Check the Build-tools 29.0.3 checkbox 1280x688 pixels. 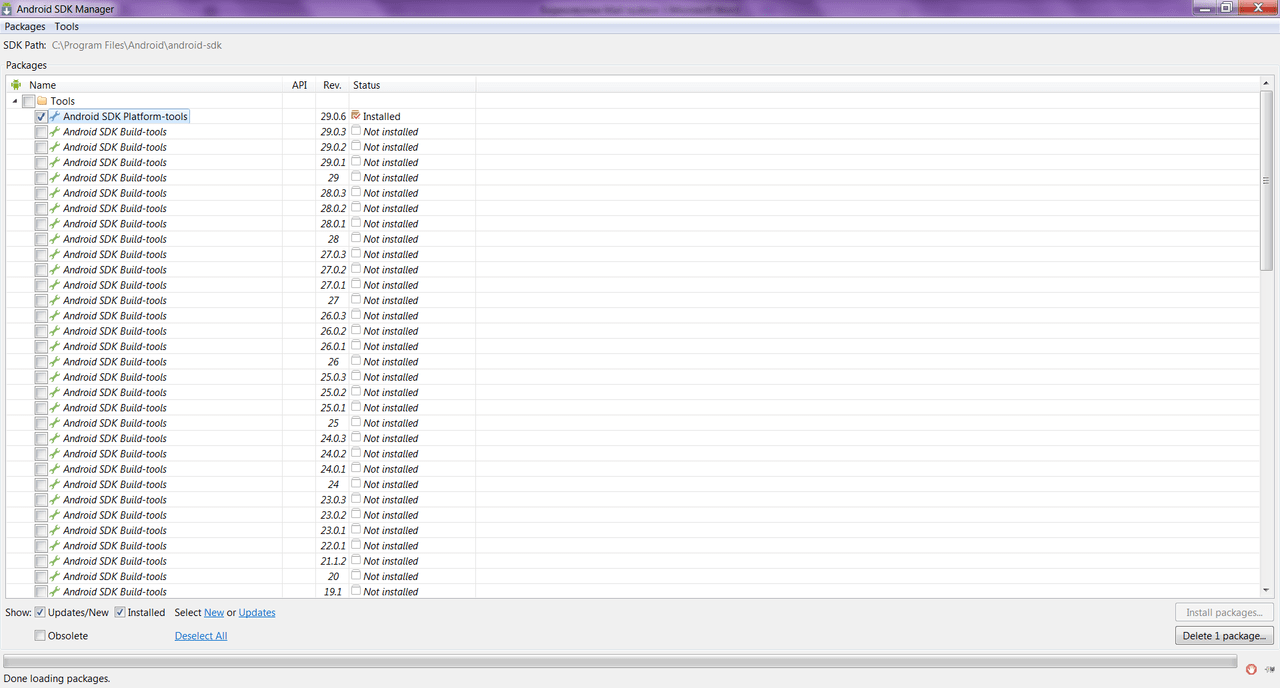click(x=41, y=132)
